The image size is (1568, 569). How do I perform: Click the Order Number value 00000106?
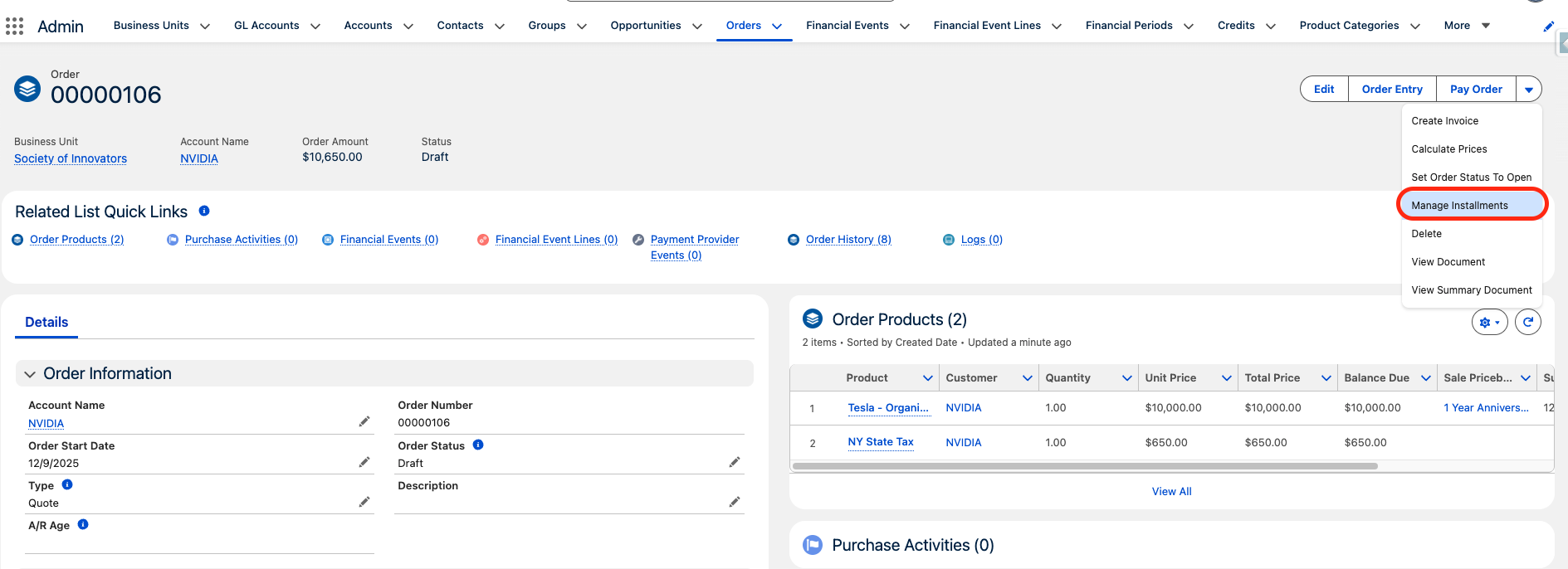[423, 423]
